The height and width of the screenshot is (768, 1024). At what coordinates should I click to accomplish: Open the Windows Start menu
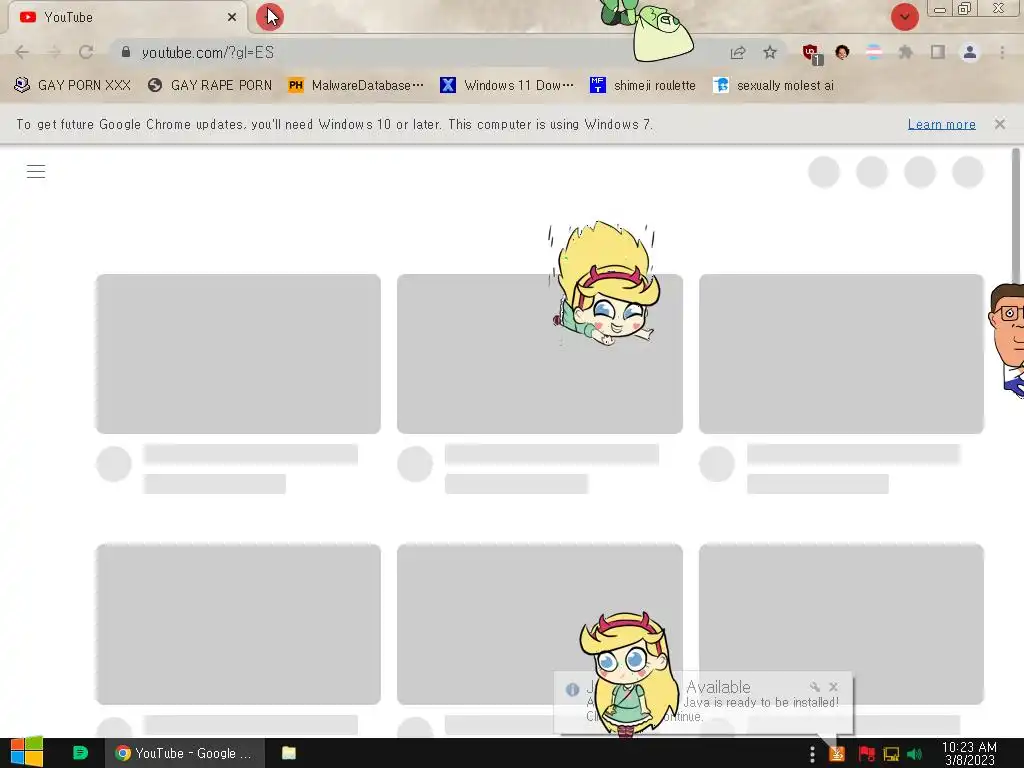(x=26, y=753)
